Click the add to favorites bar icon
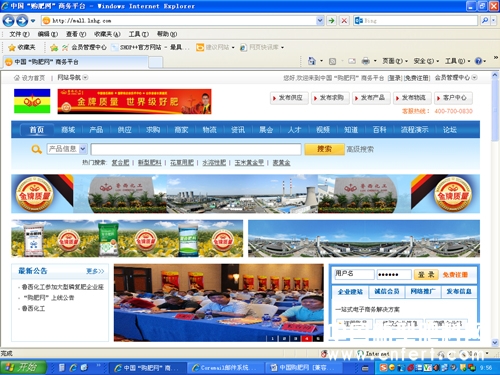This screenshot has height=375, width=500. (x=54, y=48)
